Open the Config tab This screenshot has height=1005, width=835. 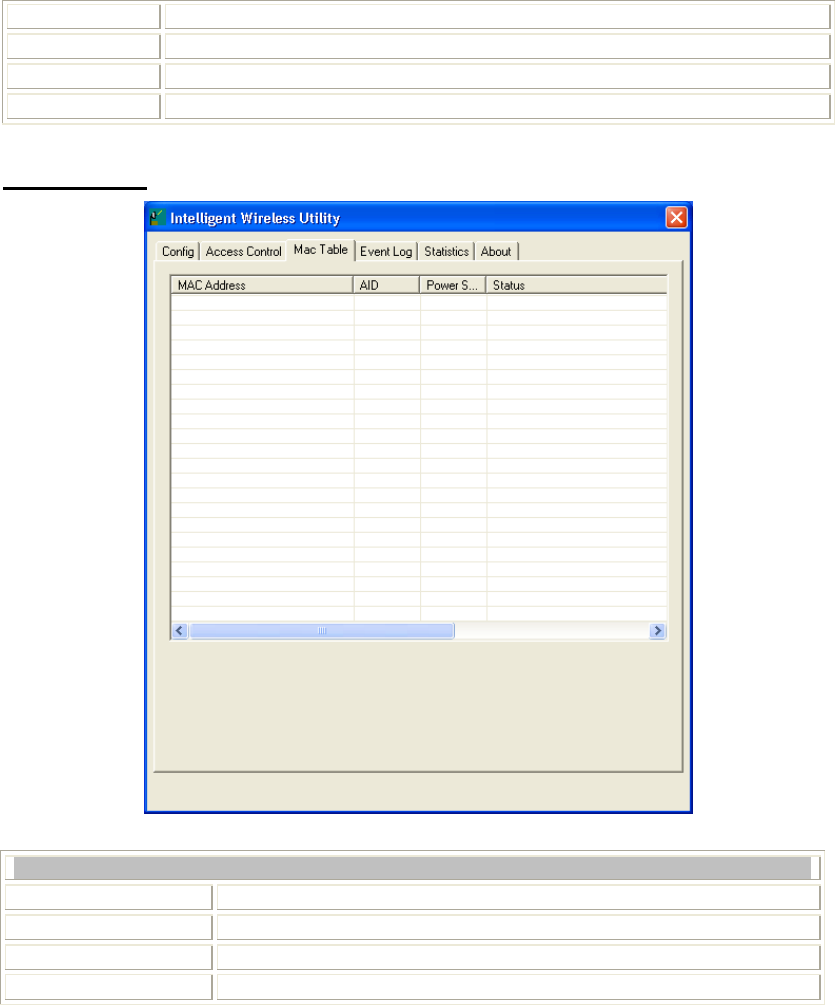tap(178, 251)
